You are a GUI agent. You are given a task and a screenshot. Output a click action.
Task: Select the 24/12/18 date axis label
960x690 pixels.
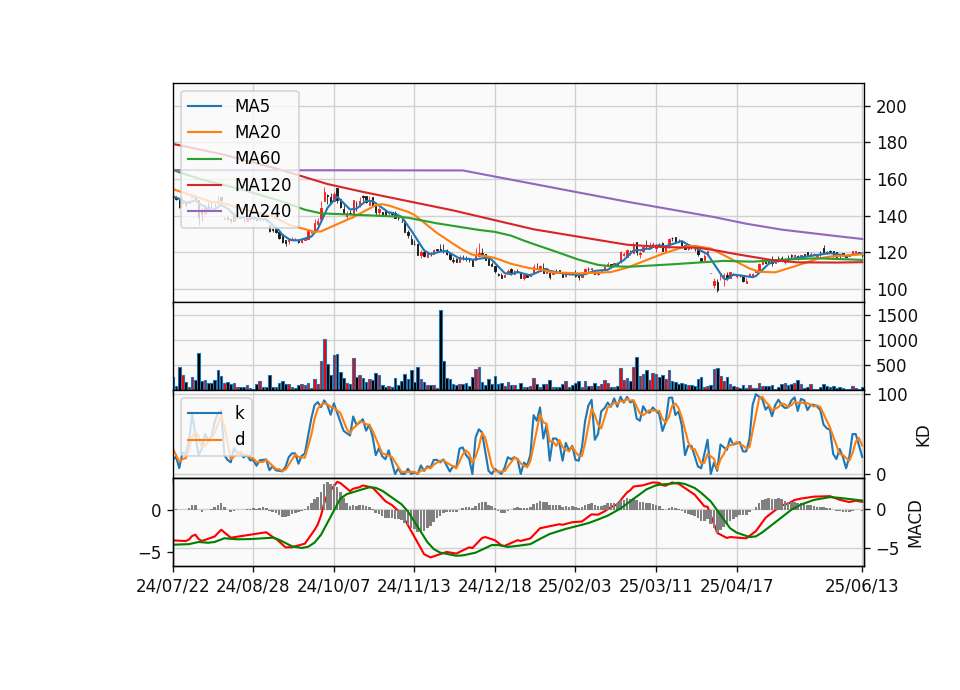[x=495, y=586]
